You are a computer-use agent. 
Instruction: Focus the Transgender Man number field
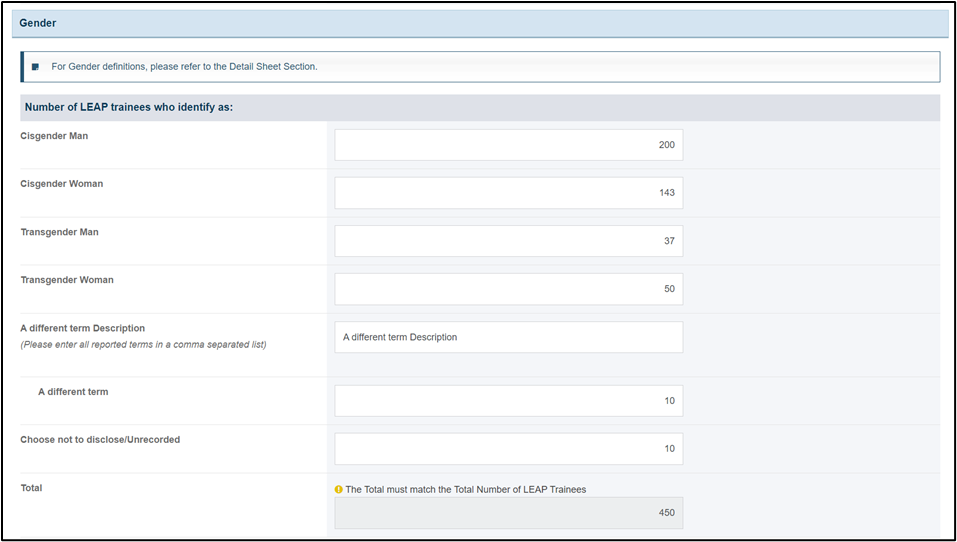[x=508, y=241]
